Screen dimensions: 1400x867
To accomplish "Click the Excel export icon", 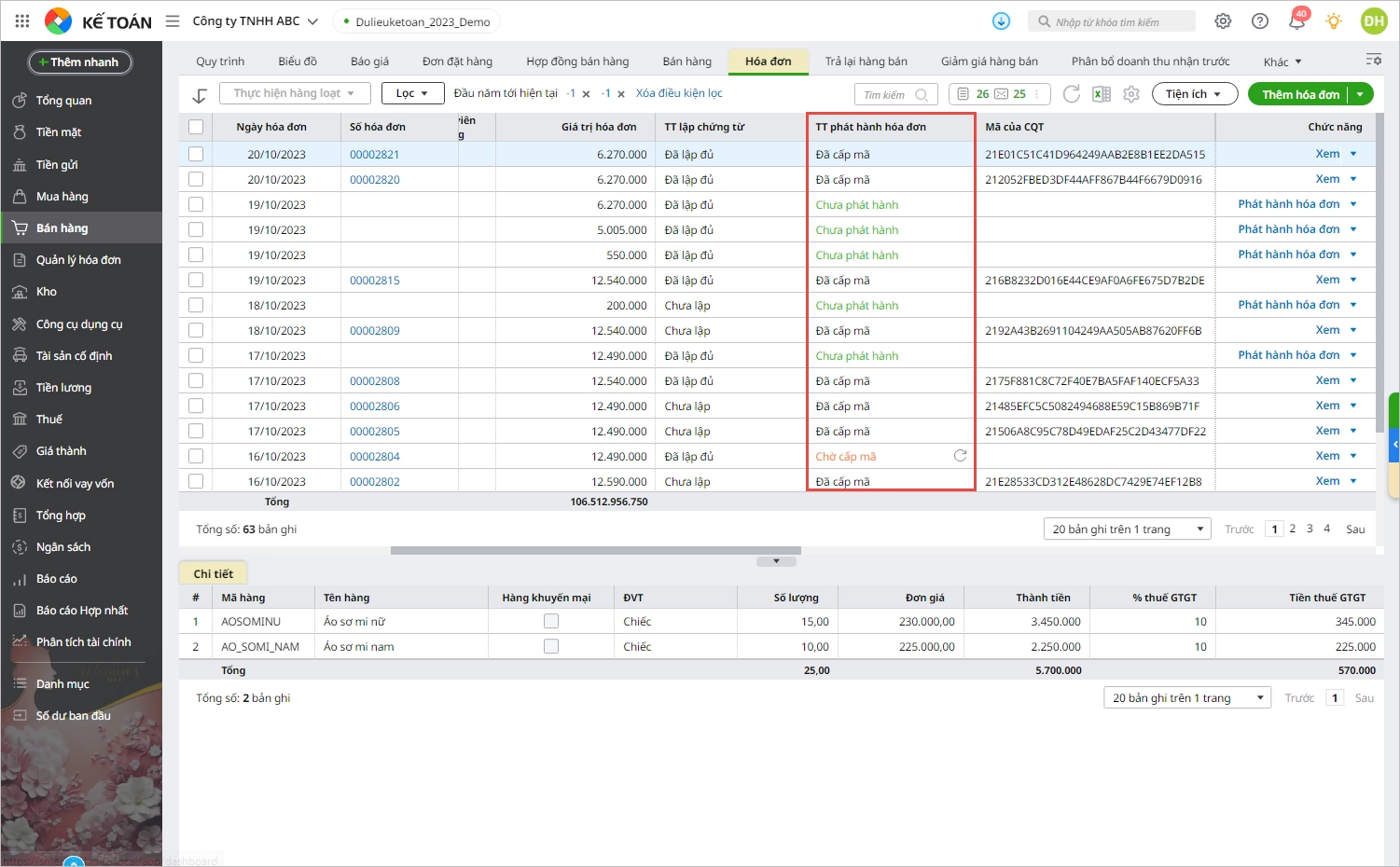I will [x=1102, y=94].
